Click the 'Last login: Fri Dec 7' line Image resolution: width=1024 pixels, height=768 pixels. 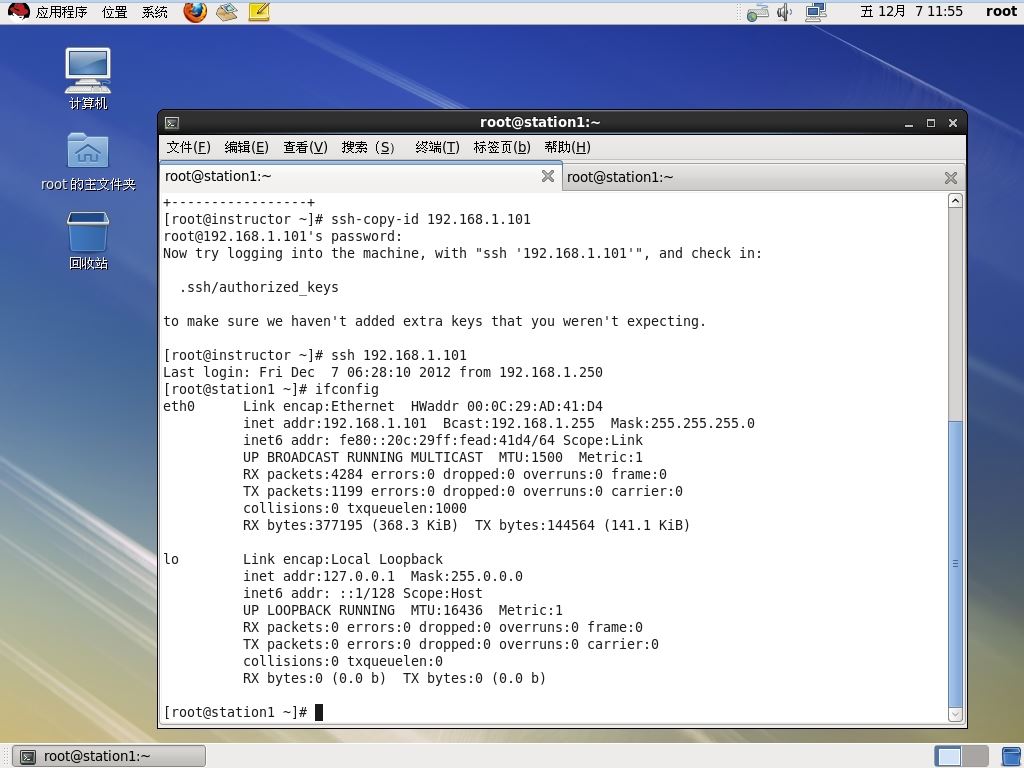(x=383, y=372)
